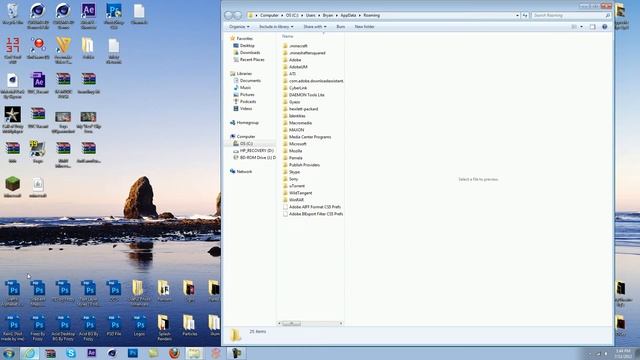Click the New folder button
This screenshot has height=360, width=640.
pos(364,27)
